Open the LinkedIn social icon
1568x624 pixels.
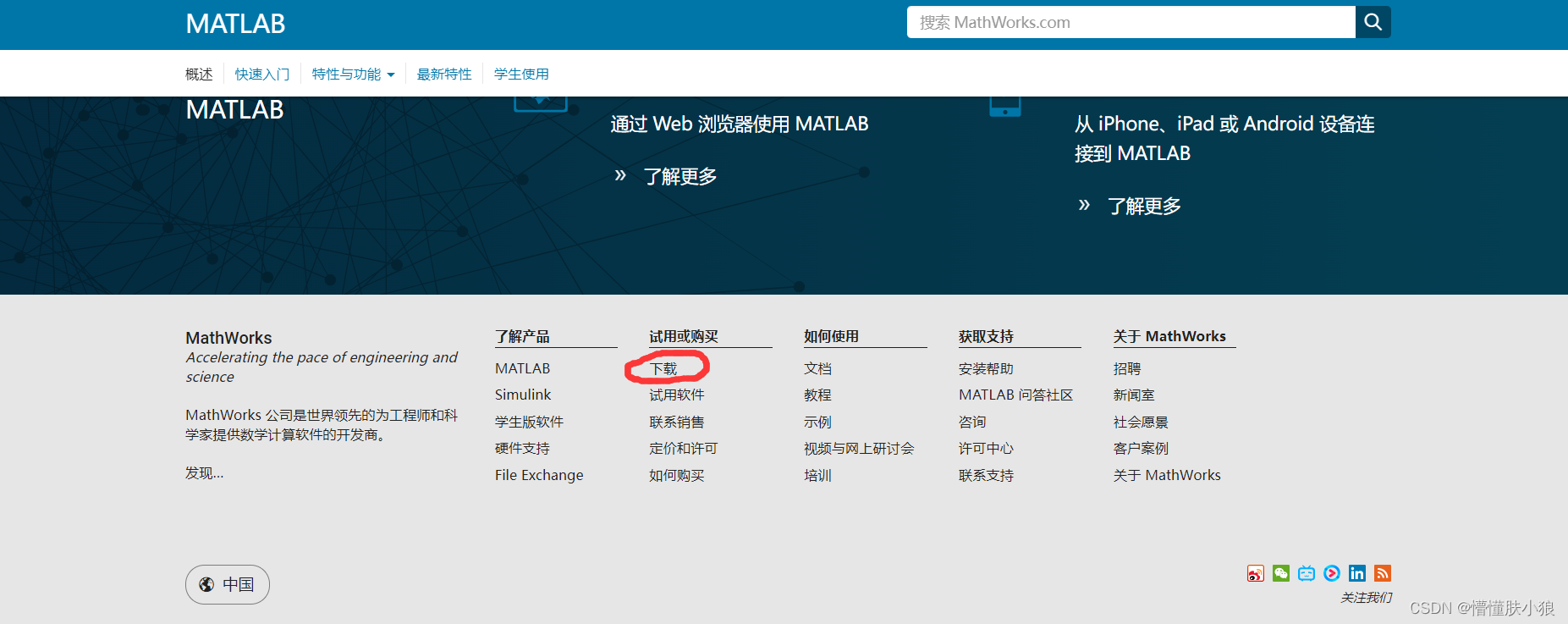pos(1357,574)
